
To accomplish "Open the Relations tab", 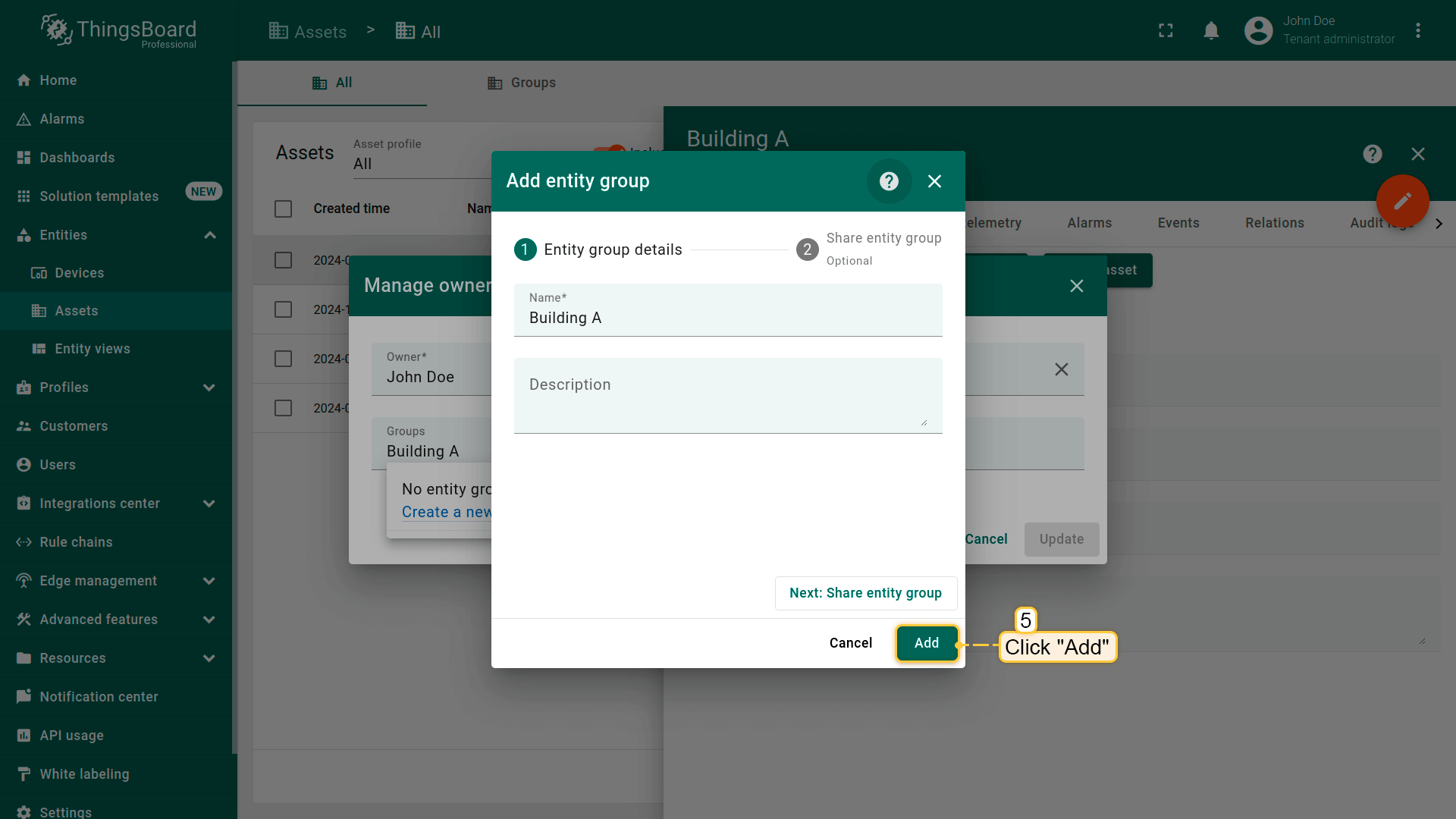I will point(1274,223).
